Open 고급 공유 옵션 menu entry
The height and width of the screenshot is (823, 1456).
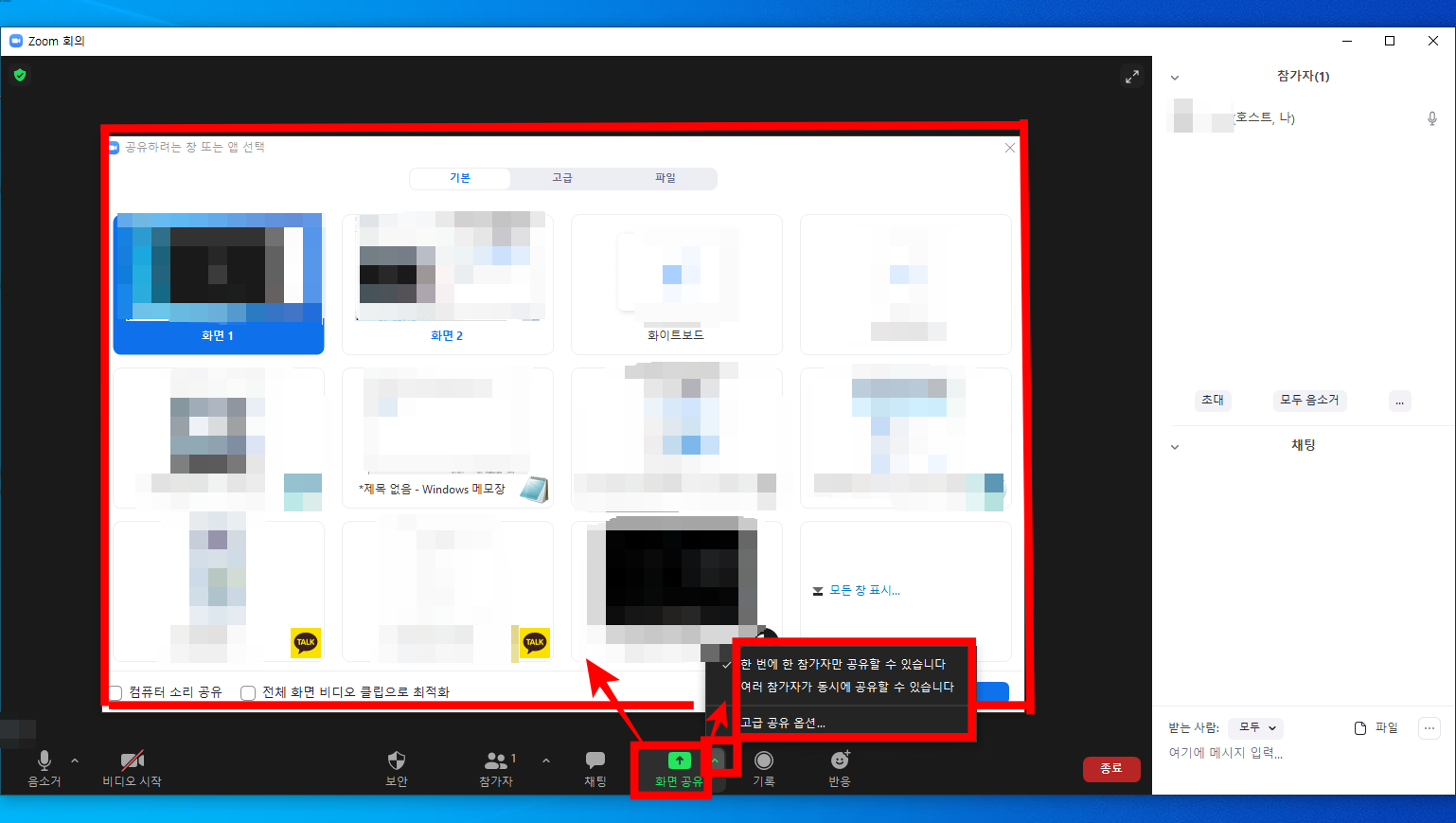783,723
